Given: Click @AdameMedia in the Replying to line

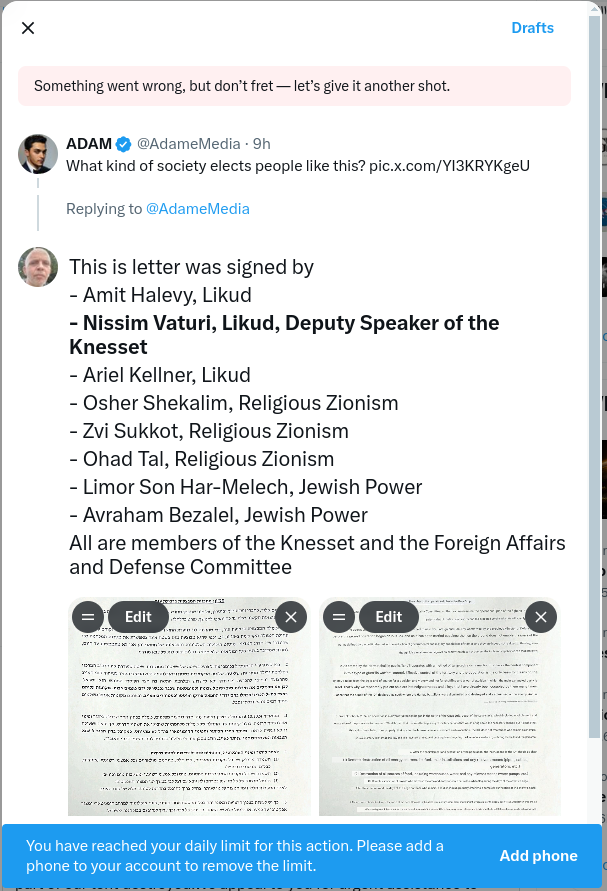Looking at the screenshot, I should [x=198, y=209].
